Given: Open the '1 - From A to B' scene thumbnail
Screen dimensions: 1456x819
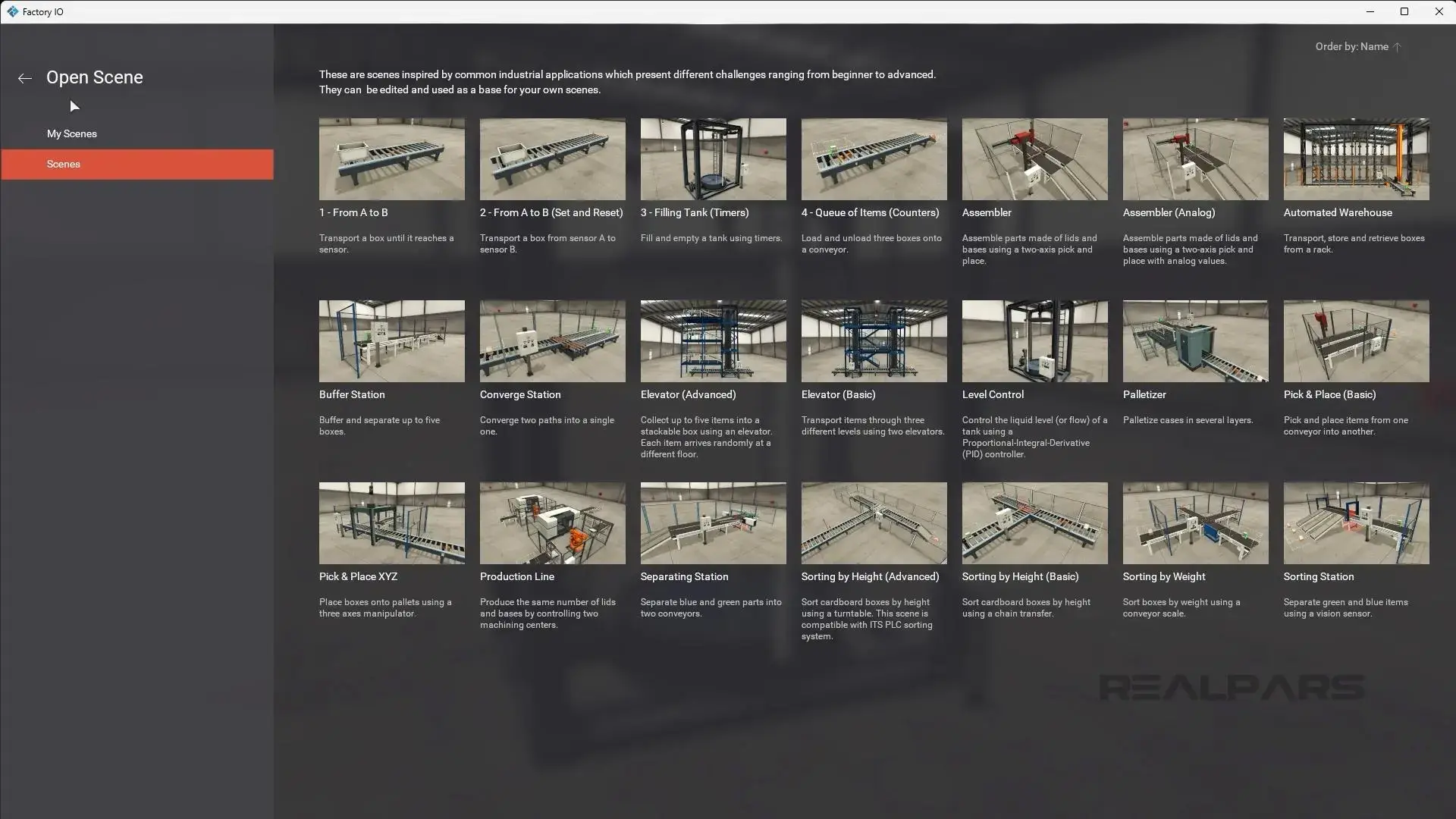Looking at the screenshot, I should (x=391, y=158).
